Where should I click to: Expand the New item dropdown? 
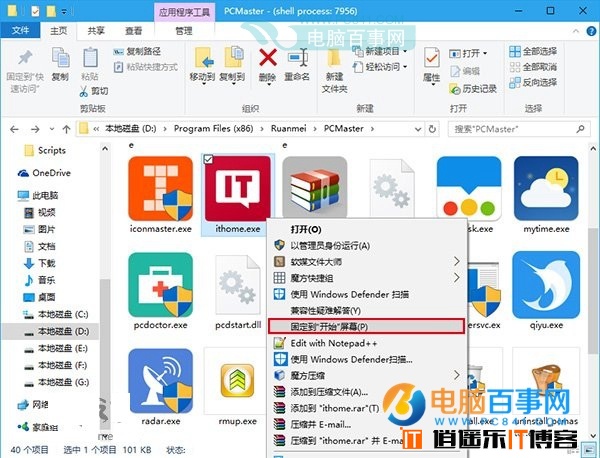[405, 51]
